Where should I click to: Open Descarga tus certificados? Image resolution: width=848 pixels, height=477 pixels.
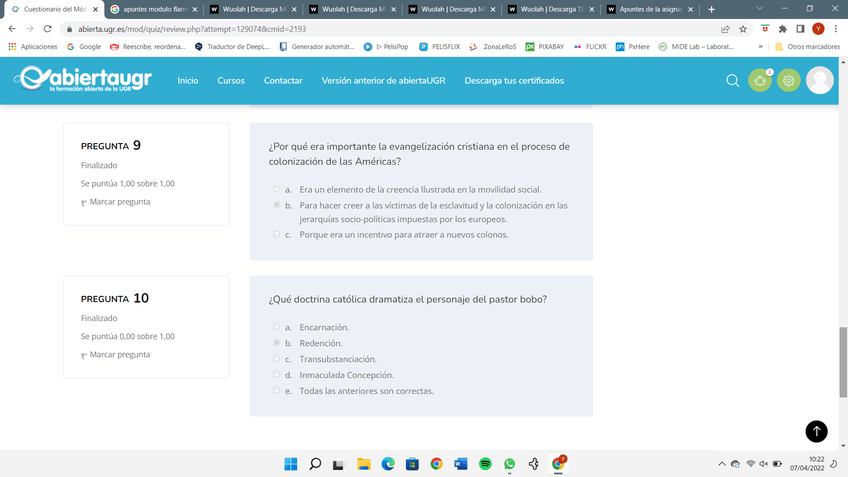click(514, 81)
